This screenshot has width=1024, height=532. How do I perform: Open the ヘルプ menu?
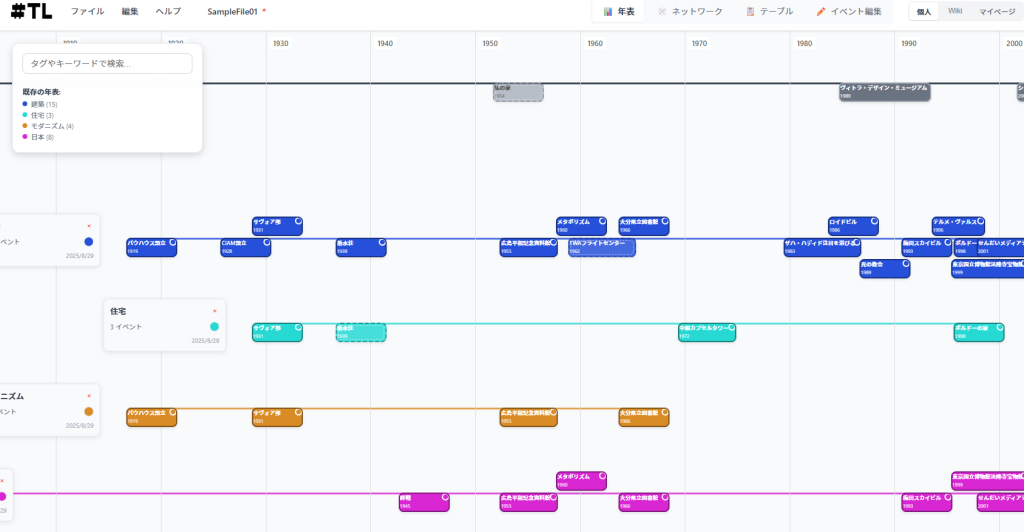pyautogui.click(x=168, y=12)
